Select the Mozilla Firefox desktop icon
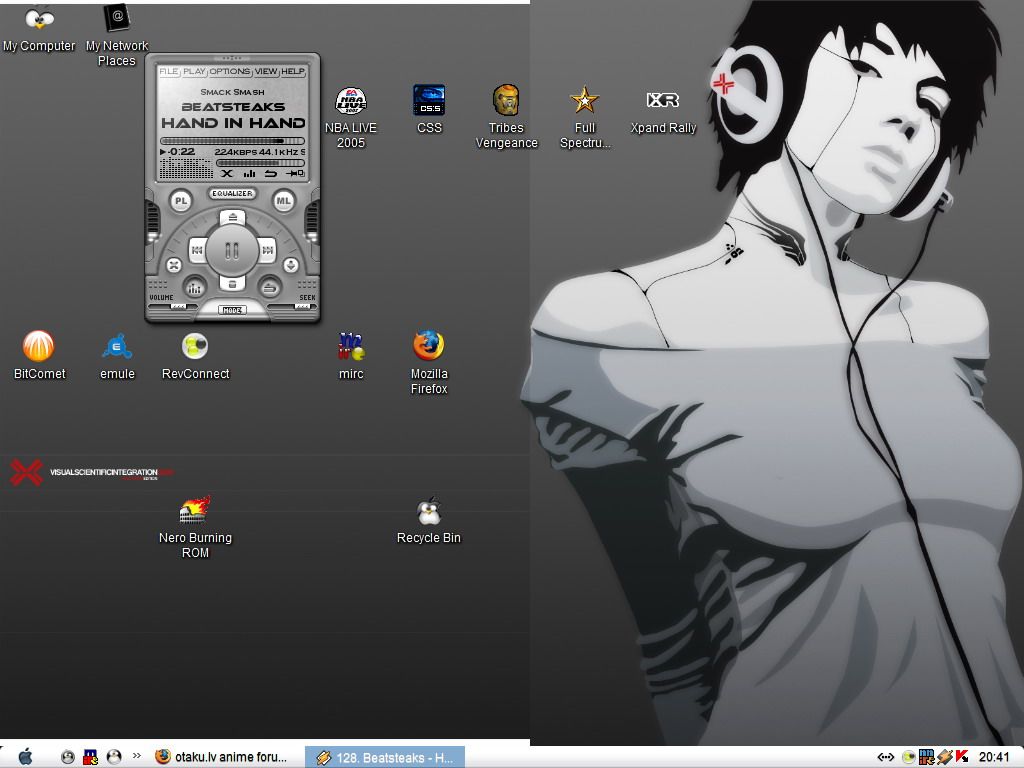Image resolution: width=1024 pixels, height=768 pixels. 429,363
